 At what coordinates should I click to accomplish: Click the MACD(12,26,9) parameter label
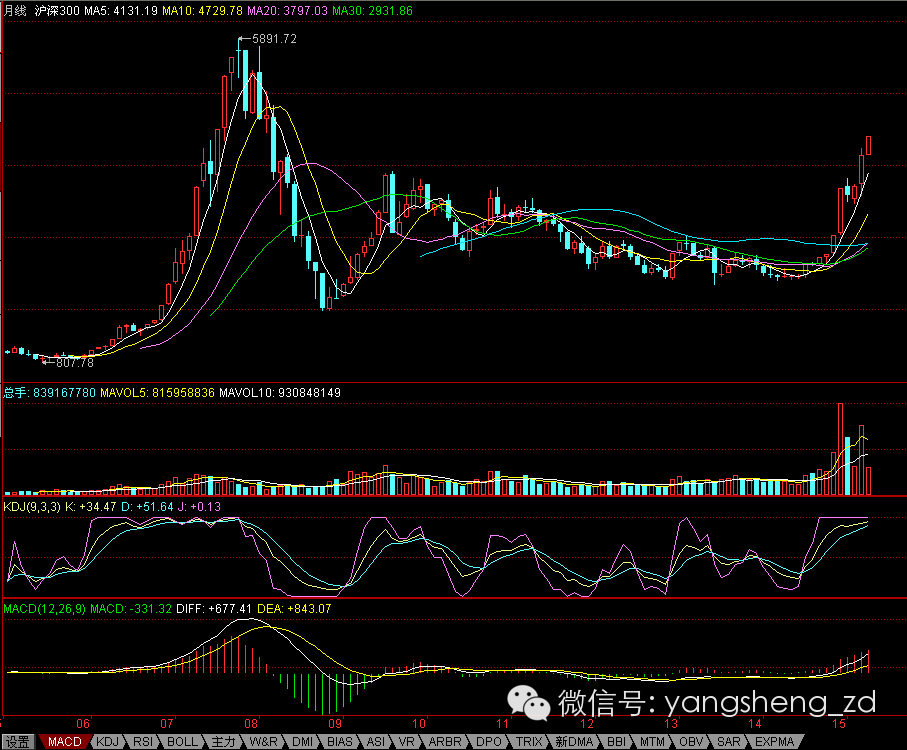(45, 608)
